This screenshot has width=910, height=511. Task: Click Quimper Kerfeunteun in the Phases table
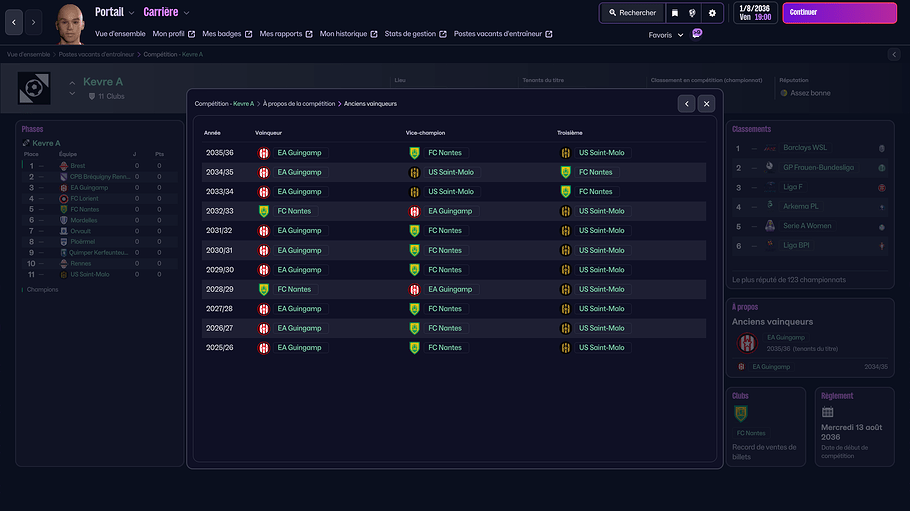[99, 253]
